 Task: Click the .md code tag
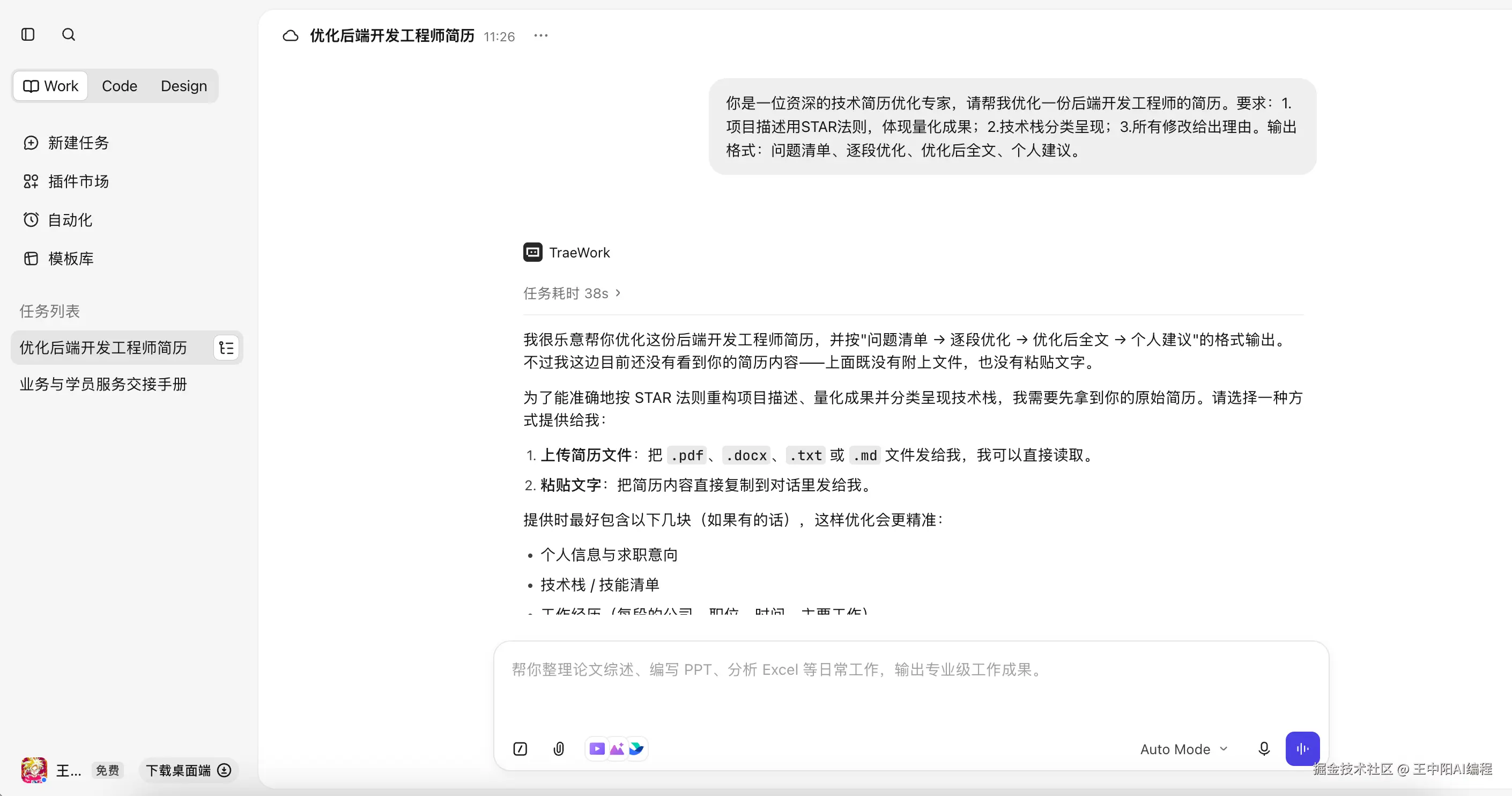[x=865, y=455]
